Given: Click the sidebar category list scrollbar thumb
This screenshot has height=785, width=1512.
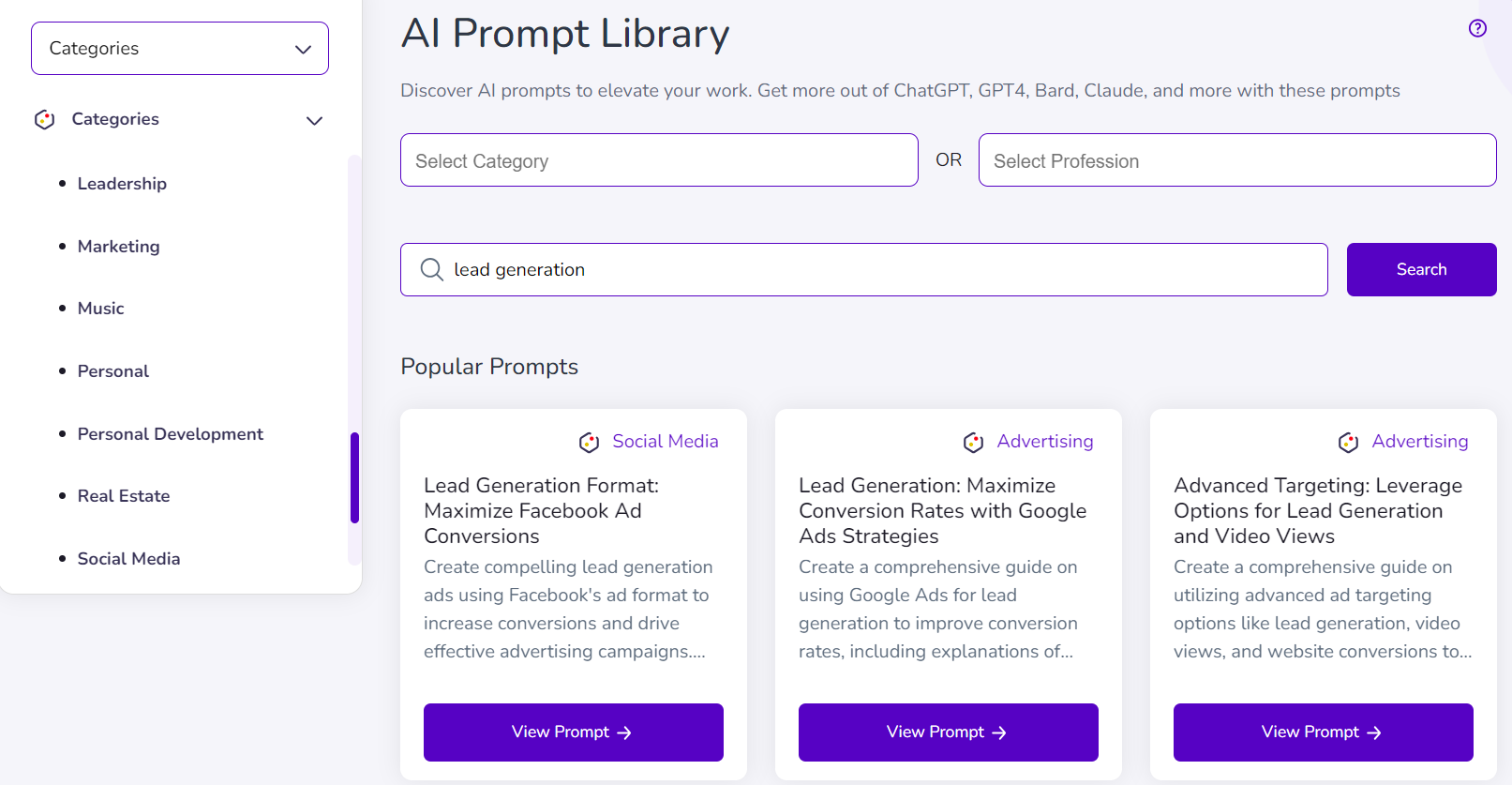Looking at the screenshot, I should coord(354,477).
